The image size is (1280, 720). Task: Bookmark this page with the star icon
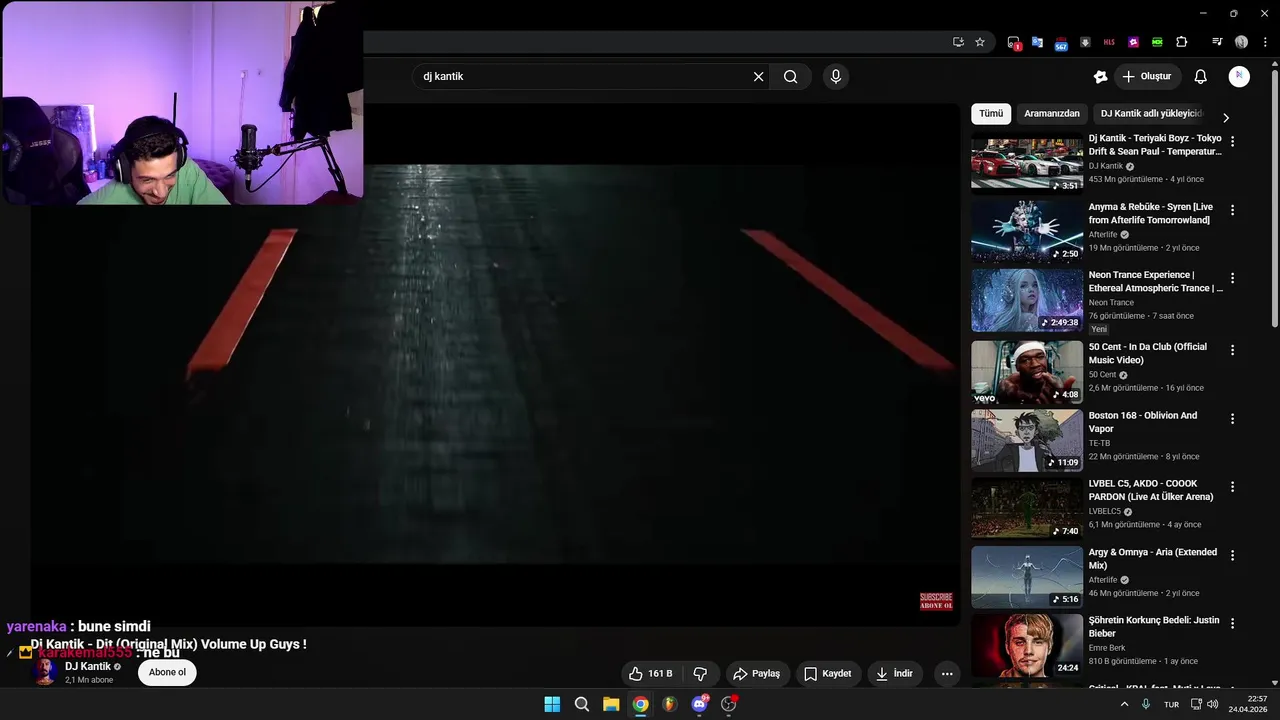980,42
